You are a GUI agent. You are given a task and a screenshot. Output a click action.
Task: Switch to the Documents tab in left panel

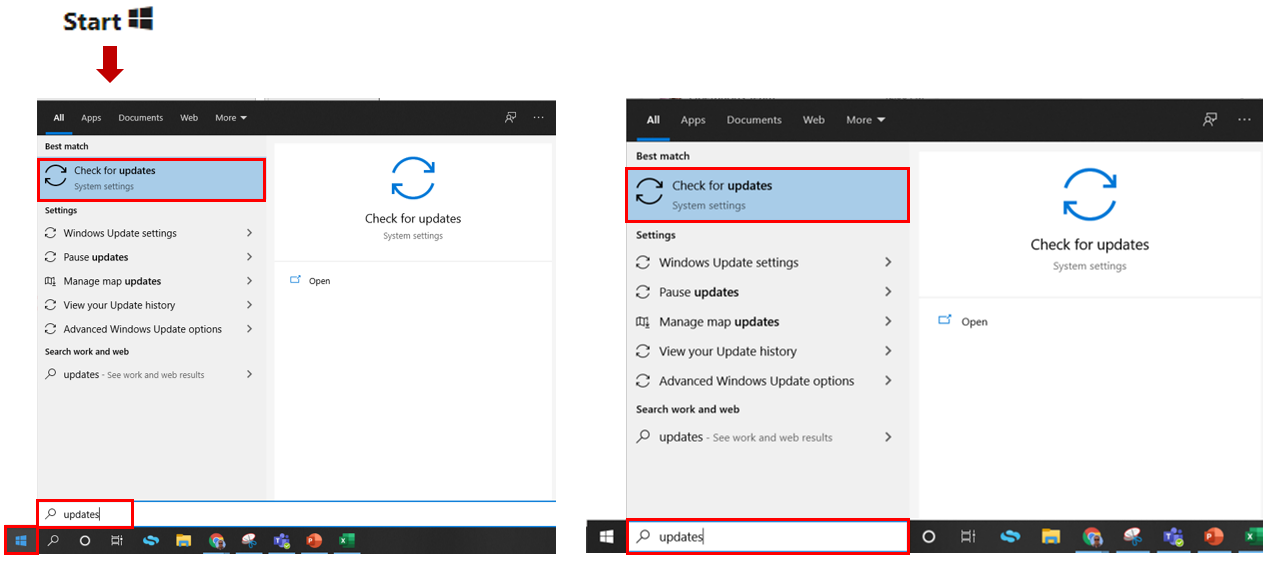click(x=140, y=118)
